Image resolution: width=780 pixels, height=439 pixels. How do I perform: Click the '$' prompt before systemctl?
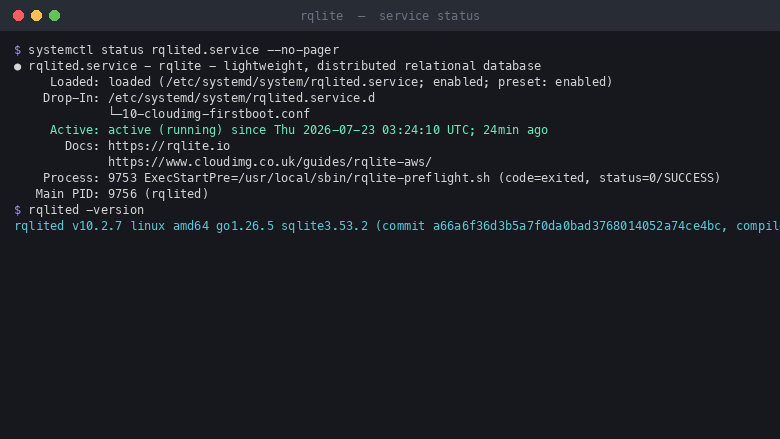18,50
